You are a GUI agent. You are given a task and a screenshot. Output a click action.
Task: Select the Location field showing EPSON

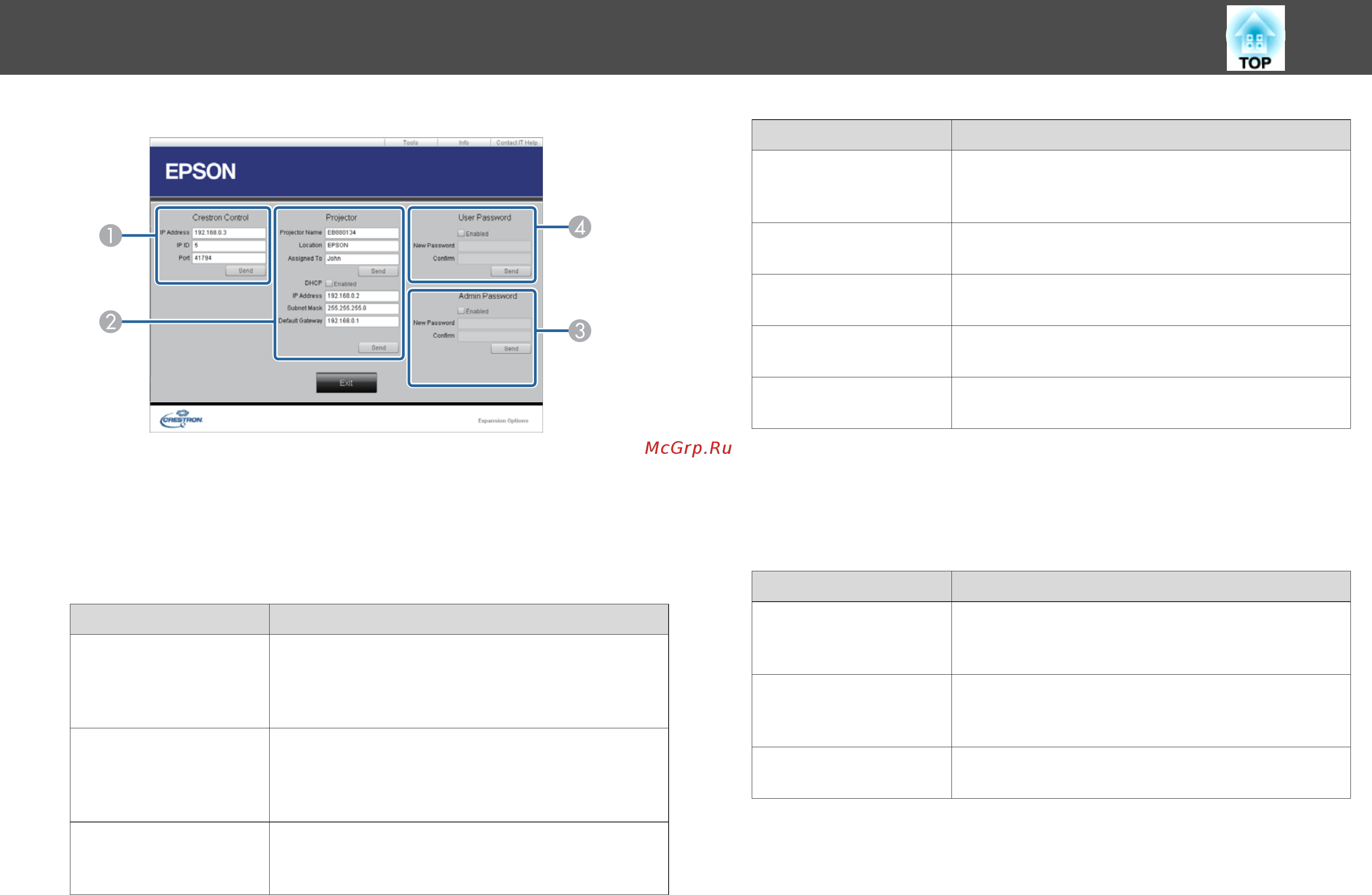pyautogui.click(x=362, y=245)
